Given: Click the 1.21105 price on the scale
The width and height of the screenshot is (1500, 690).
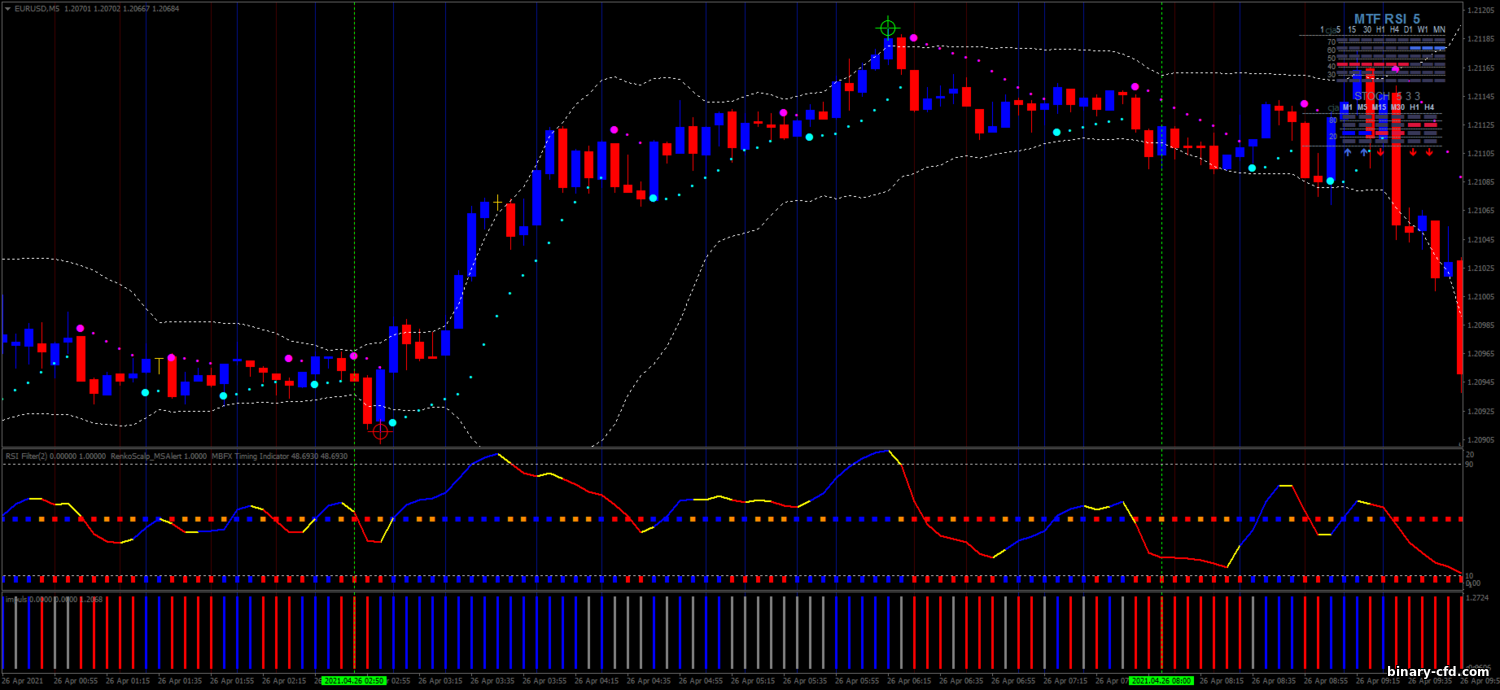Looking at the screenshot, I should (1481, 153).
